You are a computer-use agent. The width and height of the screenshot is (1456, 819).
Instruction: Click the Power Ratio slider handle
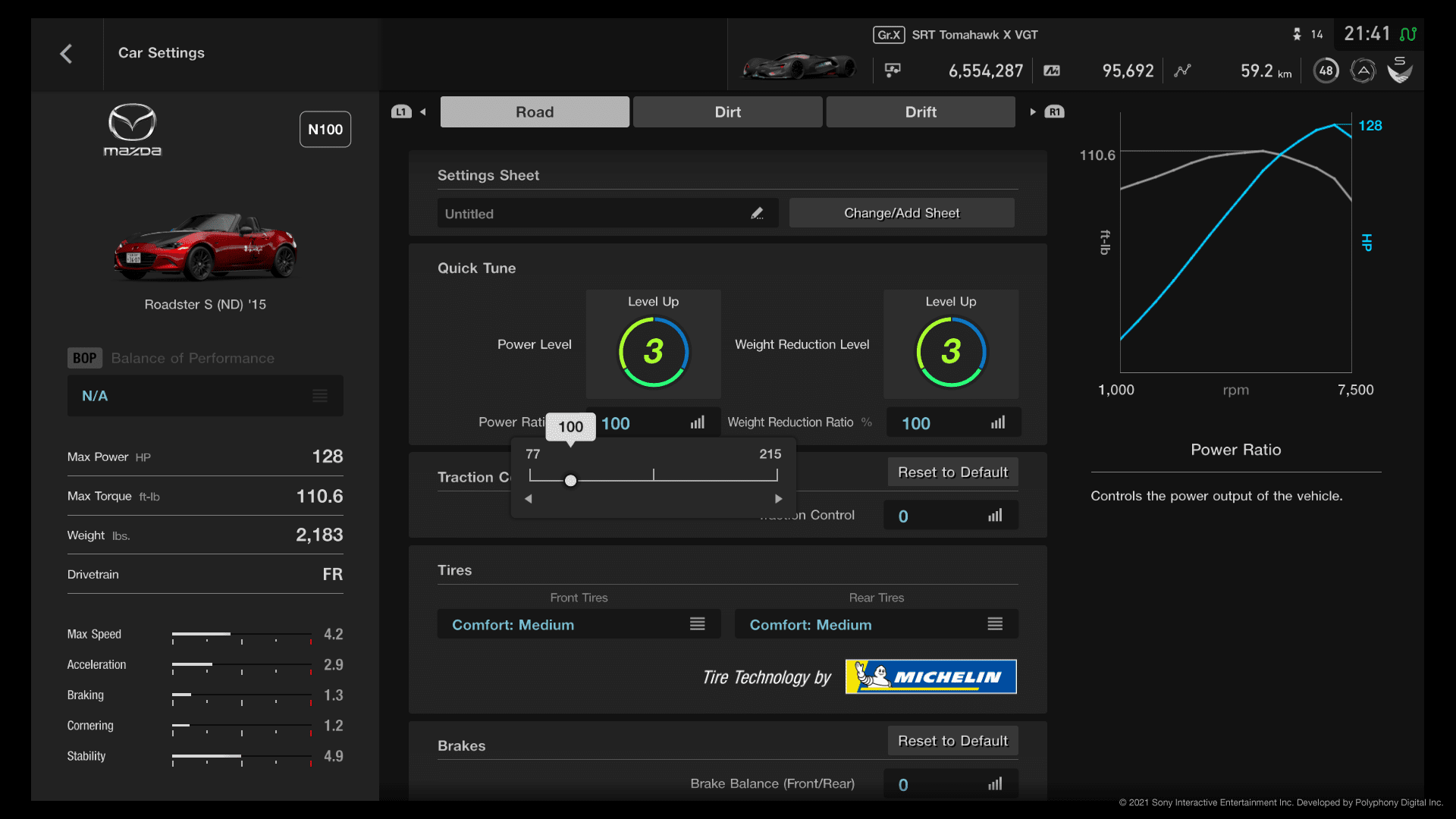[571, 480]
